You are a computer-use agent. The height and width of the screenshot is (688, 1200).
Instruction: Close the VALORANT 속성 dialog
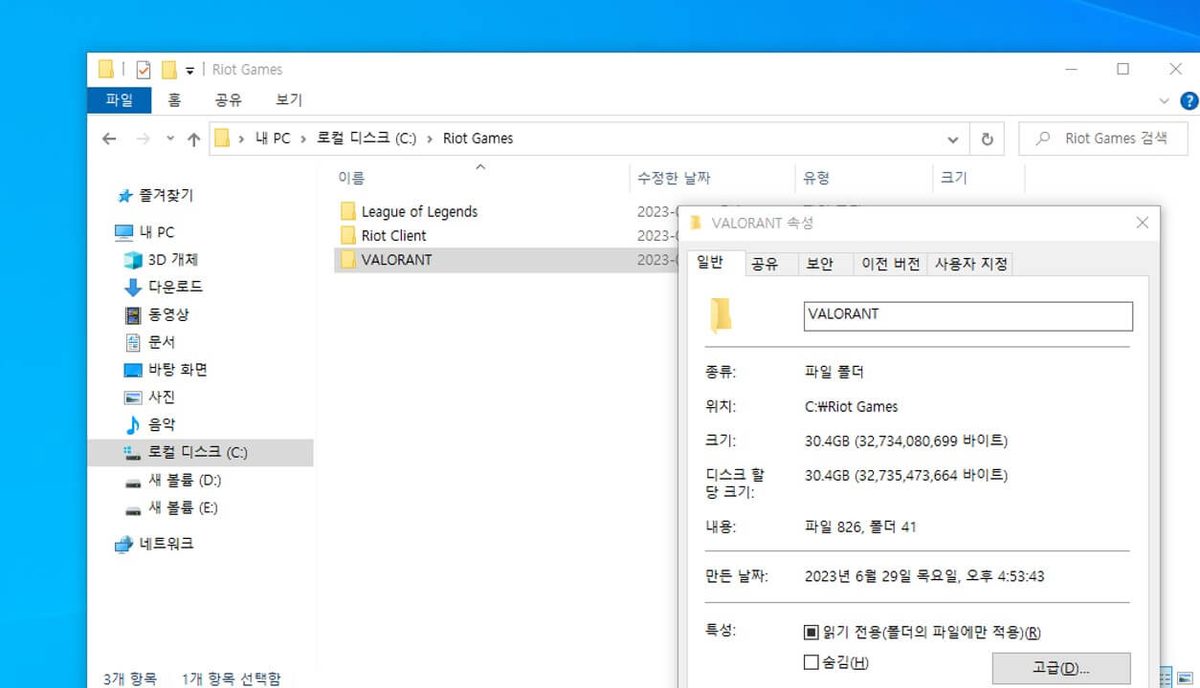tap(1142, 222)
